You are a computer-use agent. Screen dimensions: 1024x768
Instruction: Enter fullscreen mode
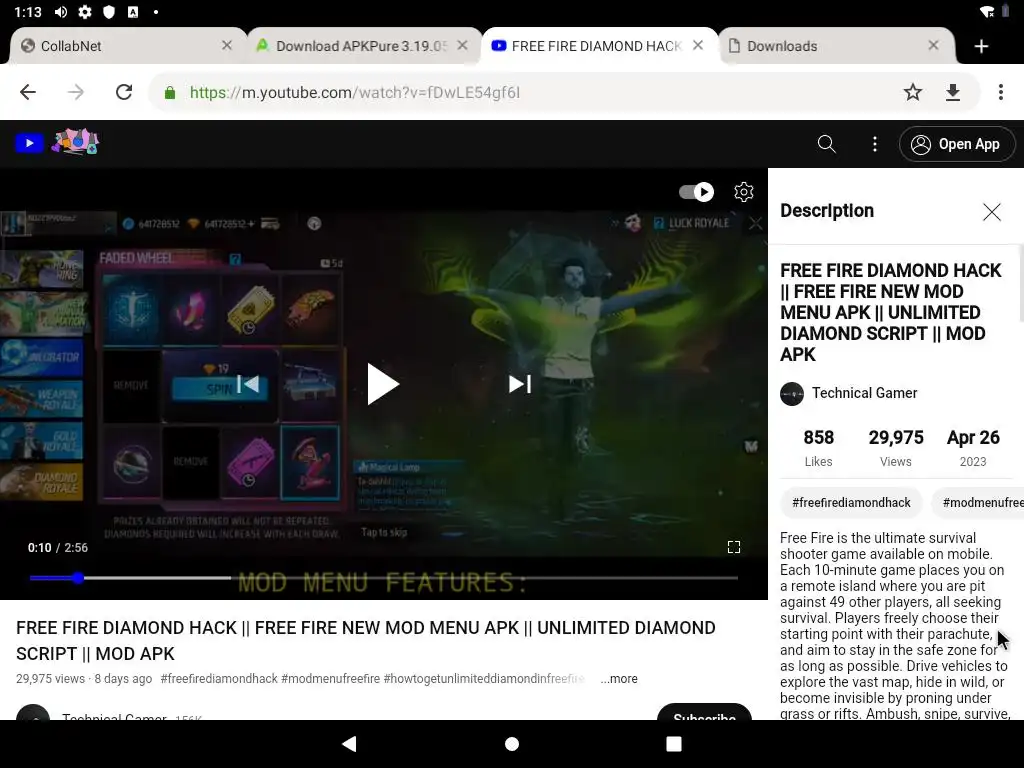tap(733, 547)
